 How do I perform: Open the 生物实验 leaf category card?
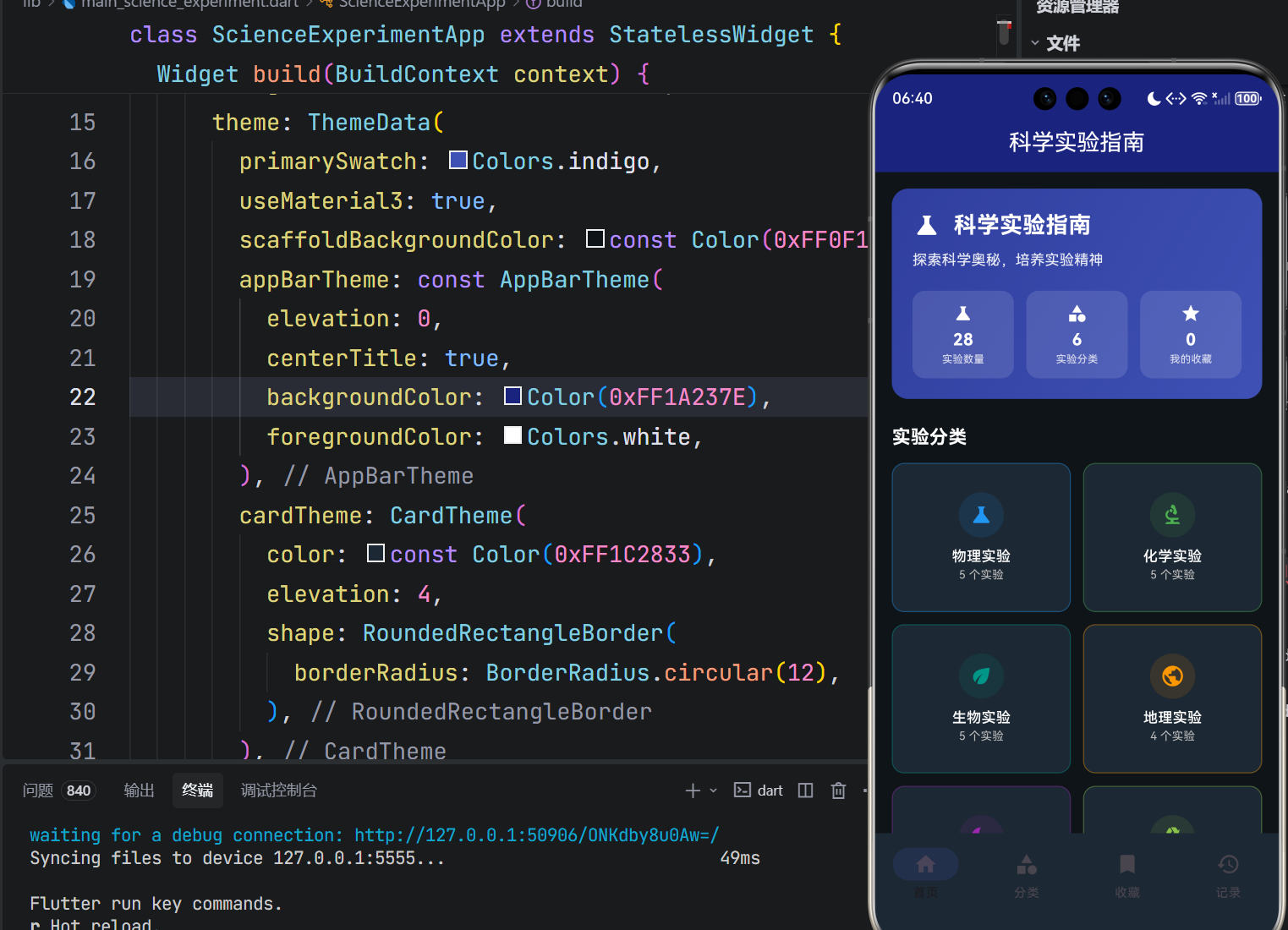981,699
